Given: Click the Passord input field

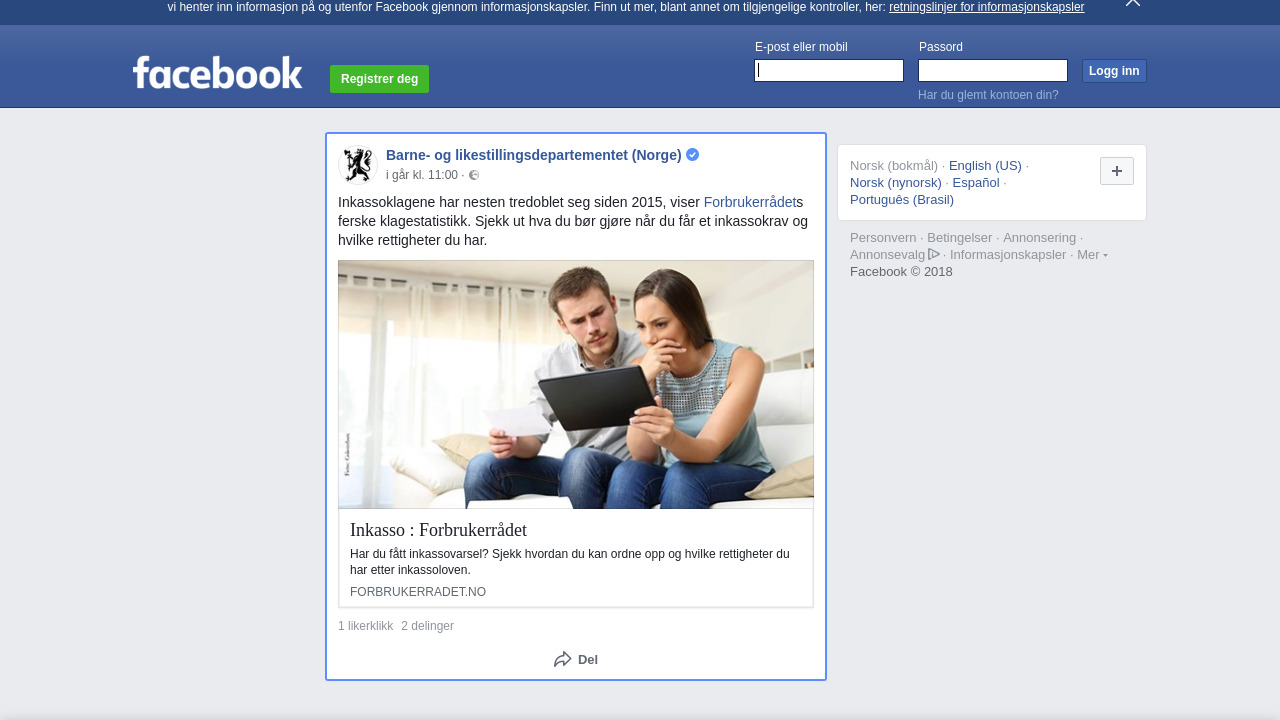Looking at the screenshot, I should tap(992, 70).
